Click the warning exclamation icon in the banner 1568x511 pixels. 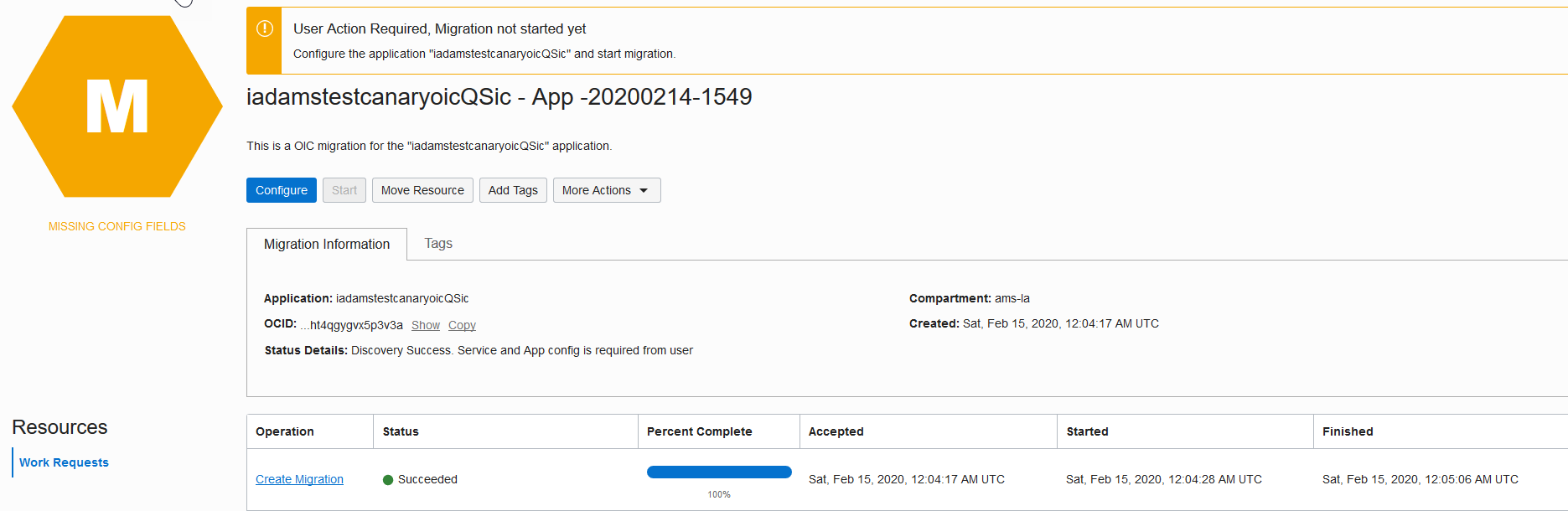(x=264, y=29)
